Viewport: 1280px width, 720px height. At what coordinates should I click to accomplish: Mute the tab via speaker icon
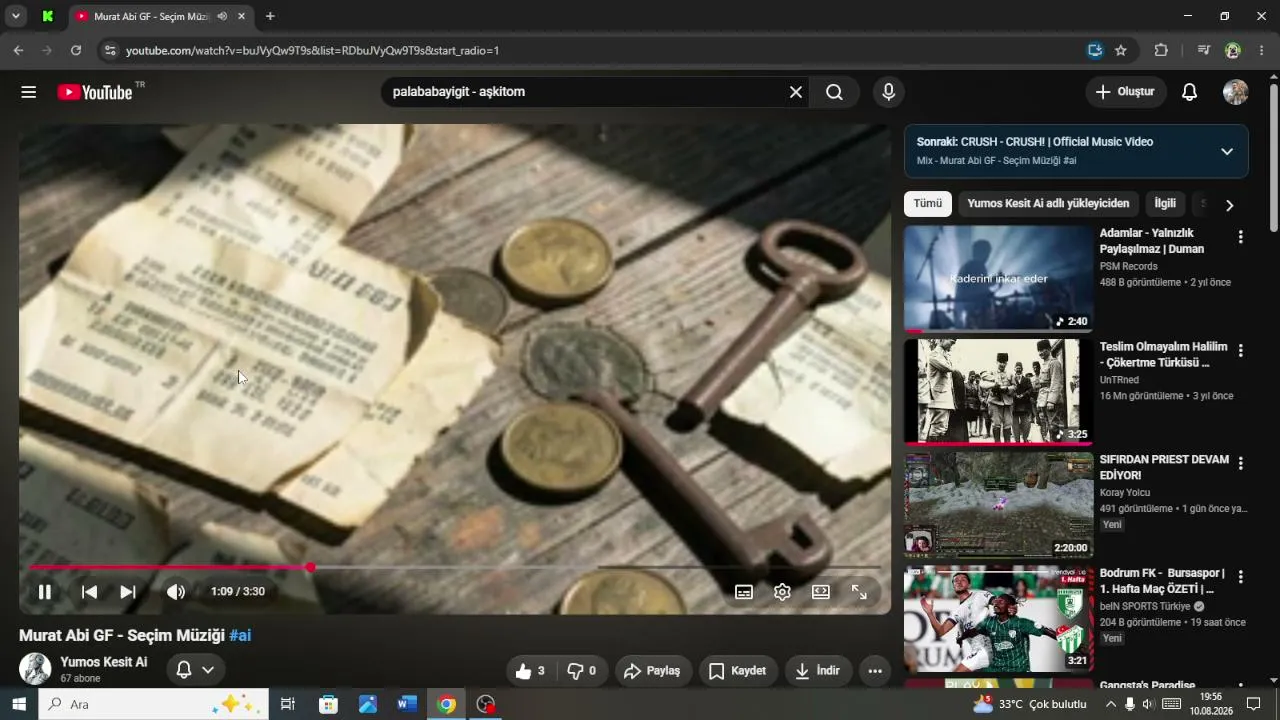click(x=222, y=16)
